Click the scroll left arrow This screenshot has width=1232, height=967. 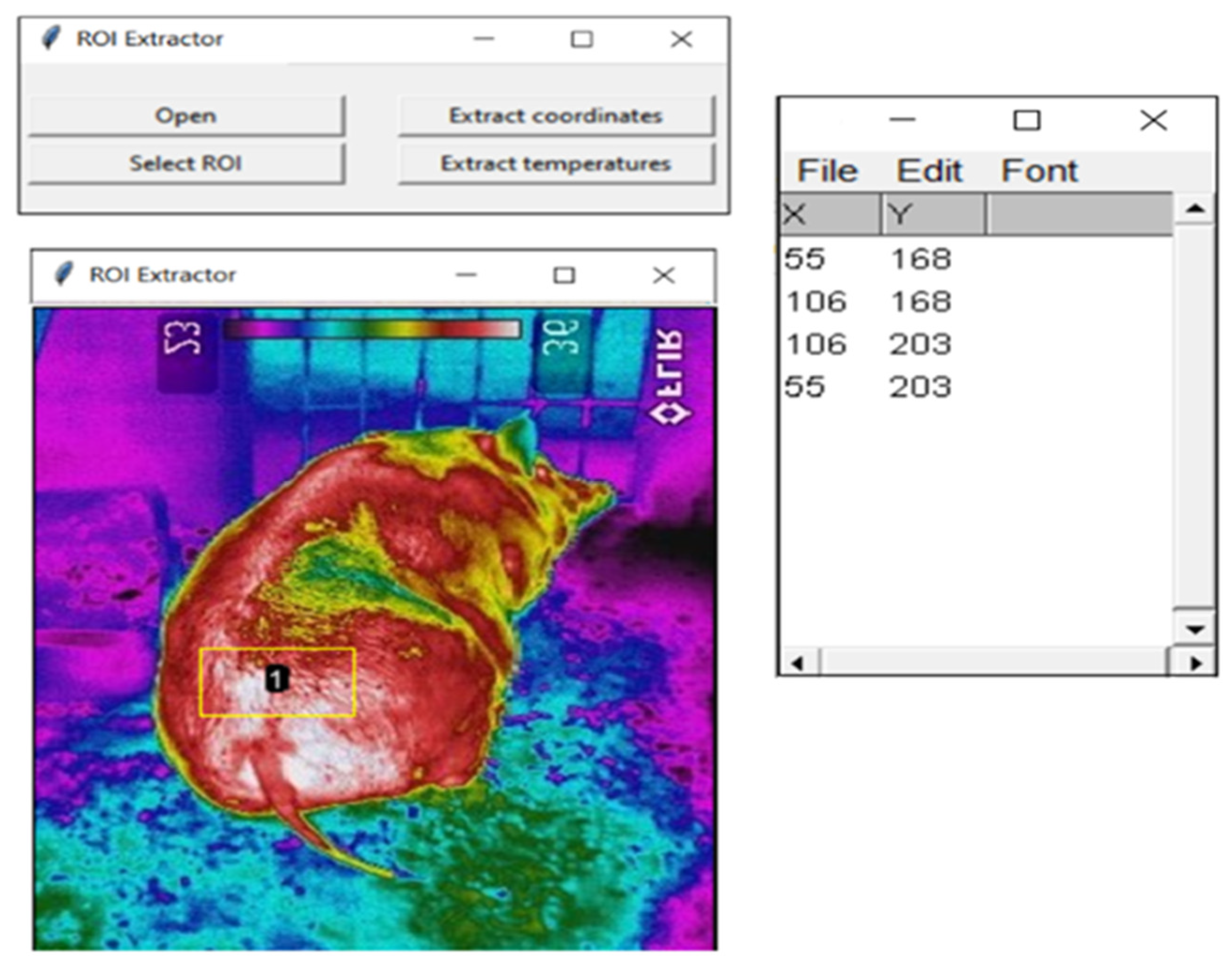point(797,663)
